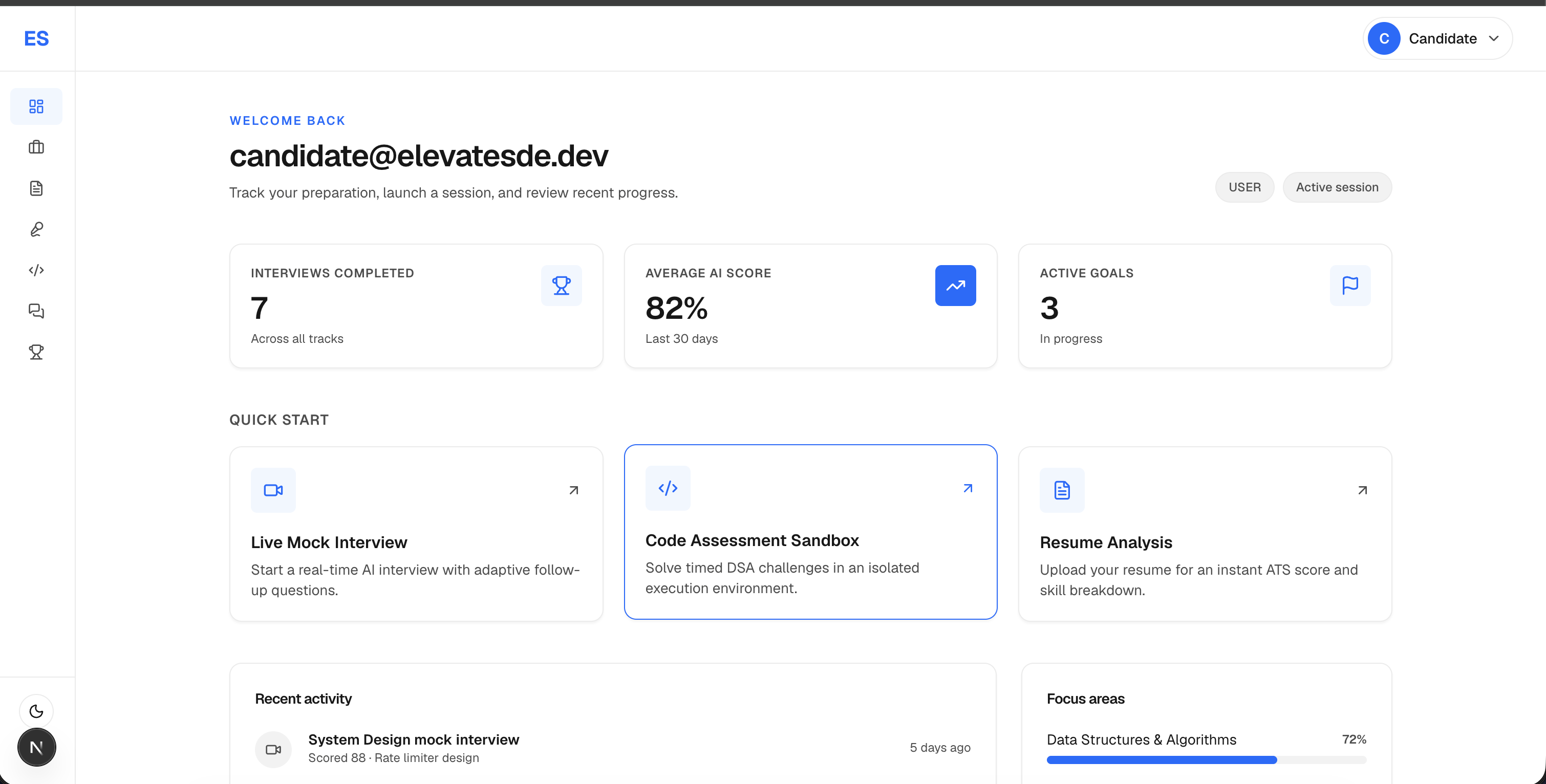Screen dimensions: 1546x784
Task: Click the AVERAGE AI SCORE label
Action: pos(708,274)
